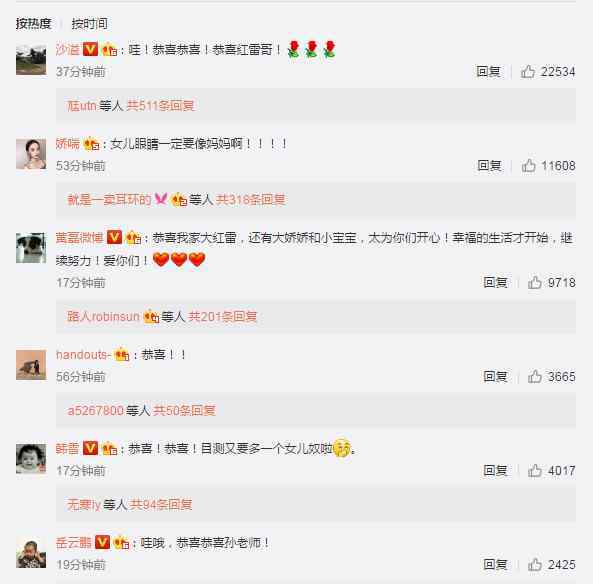Image resolution: width=593 pixels, height=584 pixels.
Task: Expand the 共318条回复 replies
Action: (x=250, y=200)
